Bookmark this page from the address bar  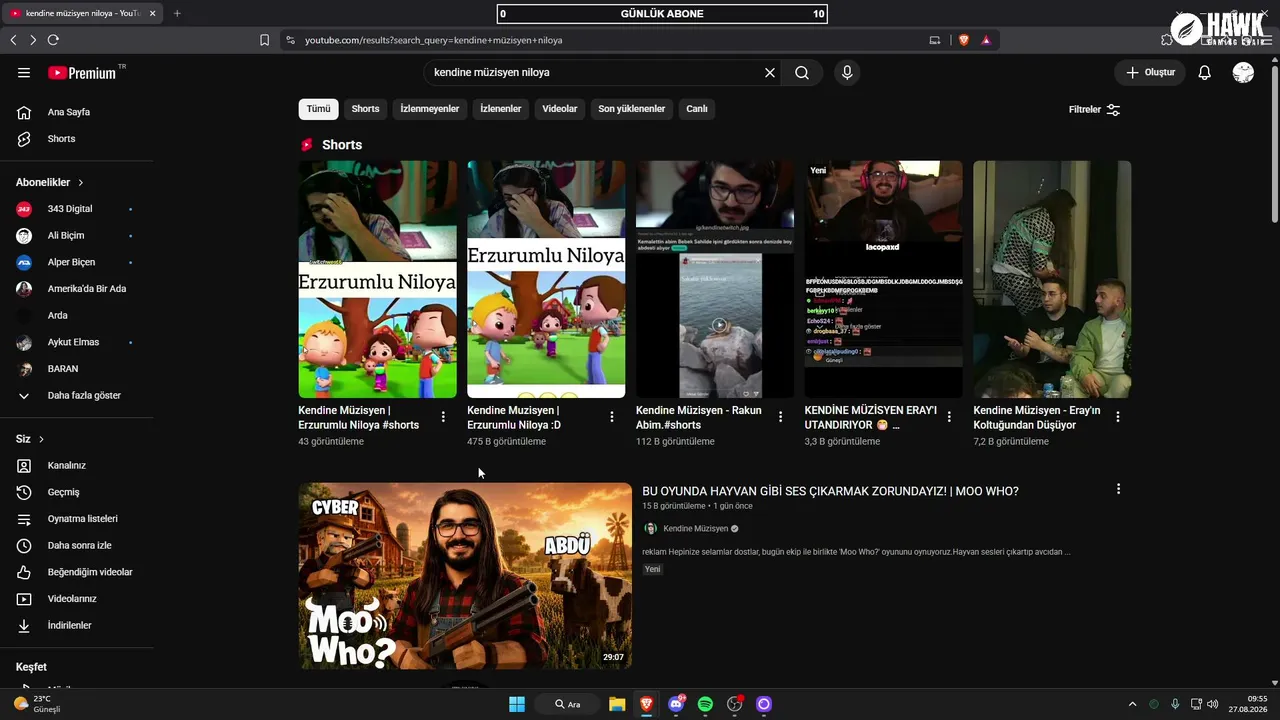tap(264, 40)
